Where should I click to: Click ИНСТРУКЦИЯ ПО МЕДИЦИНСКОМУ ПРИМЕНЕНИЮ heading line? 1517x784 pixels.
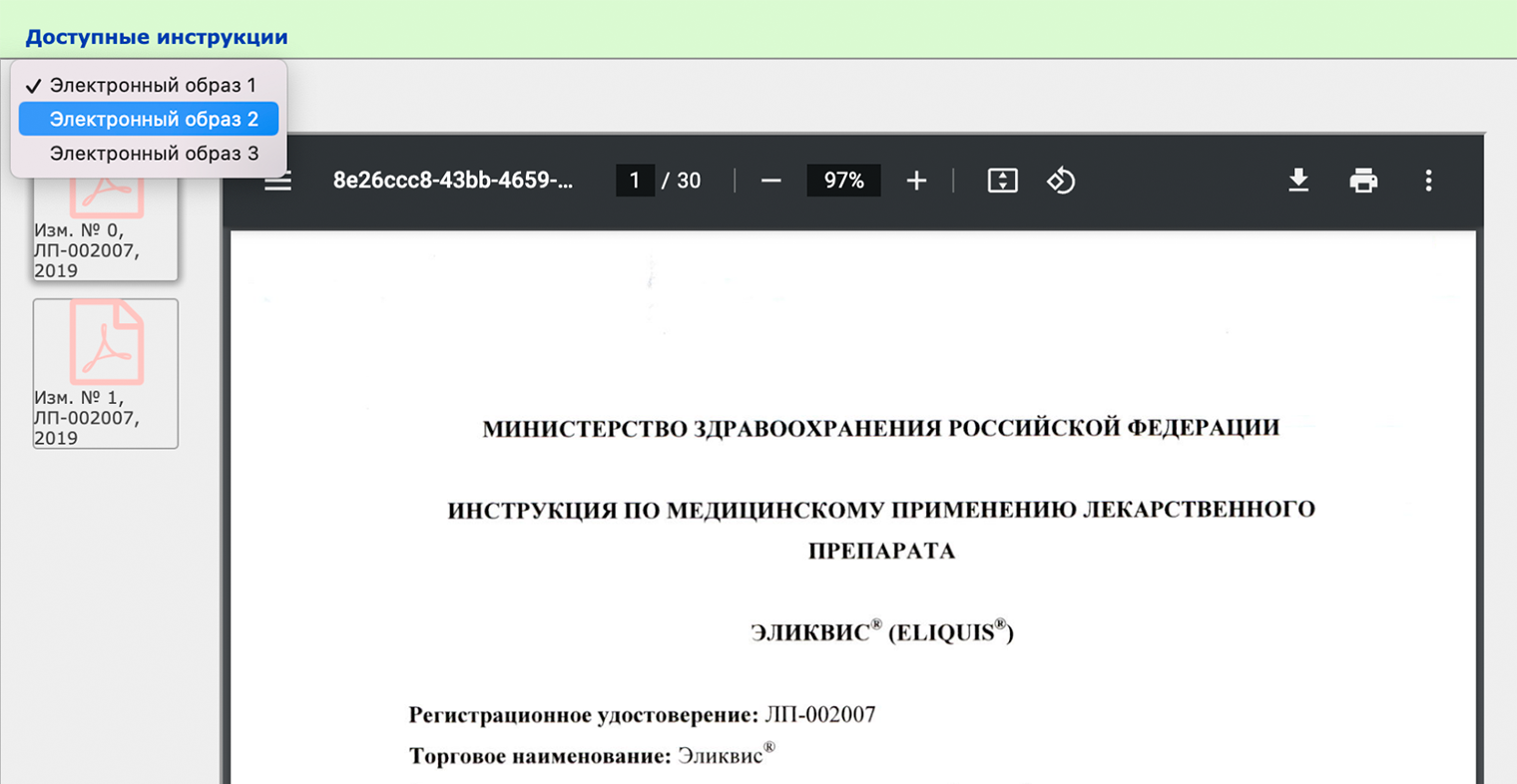[x=881, y=510]
